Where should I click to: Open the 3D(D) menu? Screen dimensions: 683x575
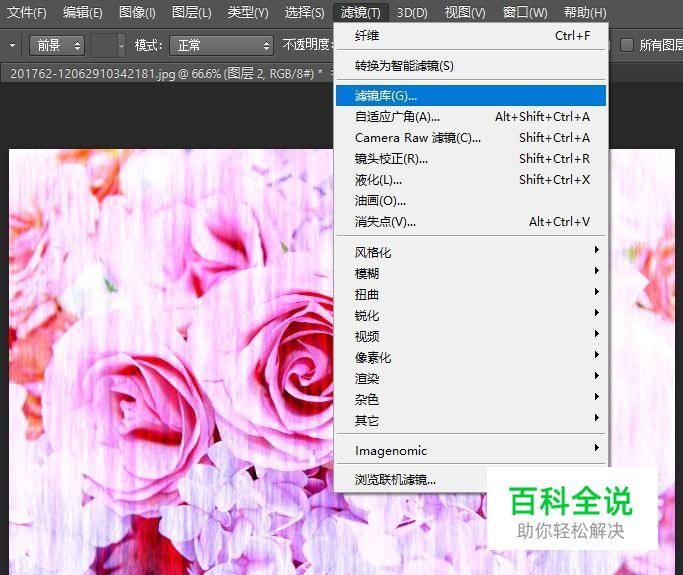(412, 12)
